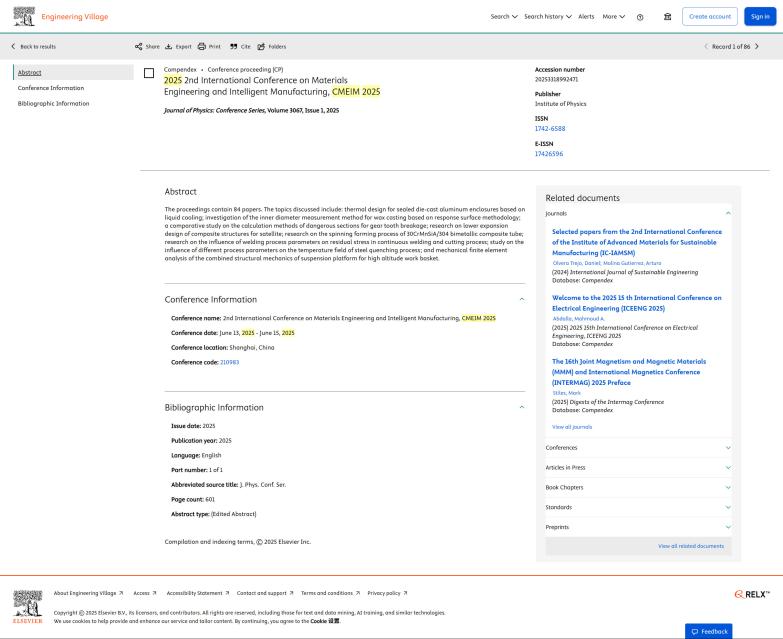Open the Cite quotation icon
Image resolution: width=783 pixels, height=639 pixels.
point(234,46)
